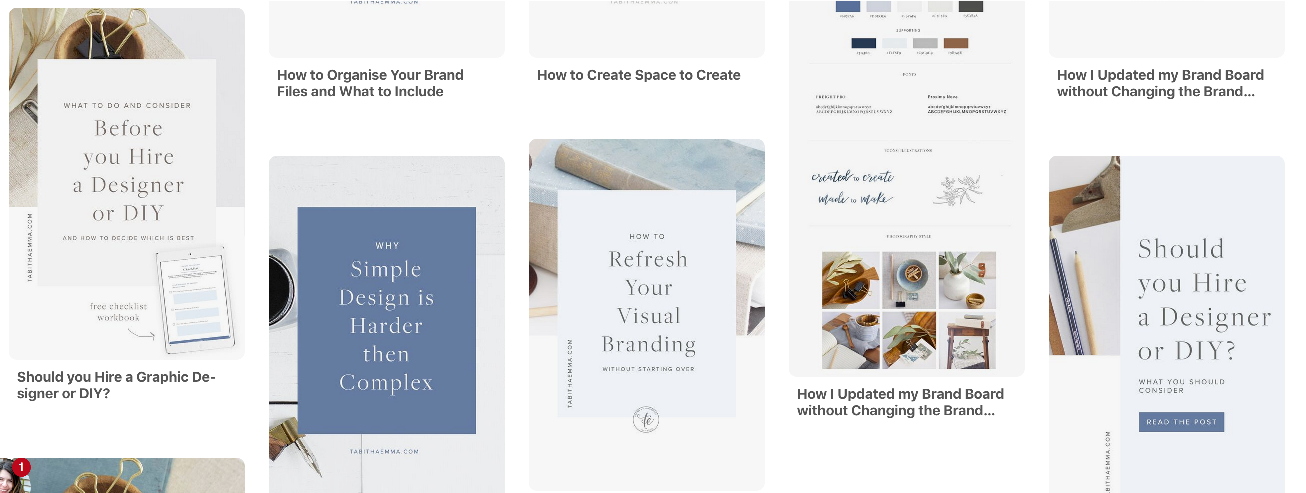Open the 'Refresh Your Visual Branding' pin image
Image resolution: width=1306 pixels, height=493 pixels.
coord(647,315)
